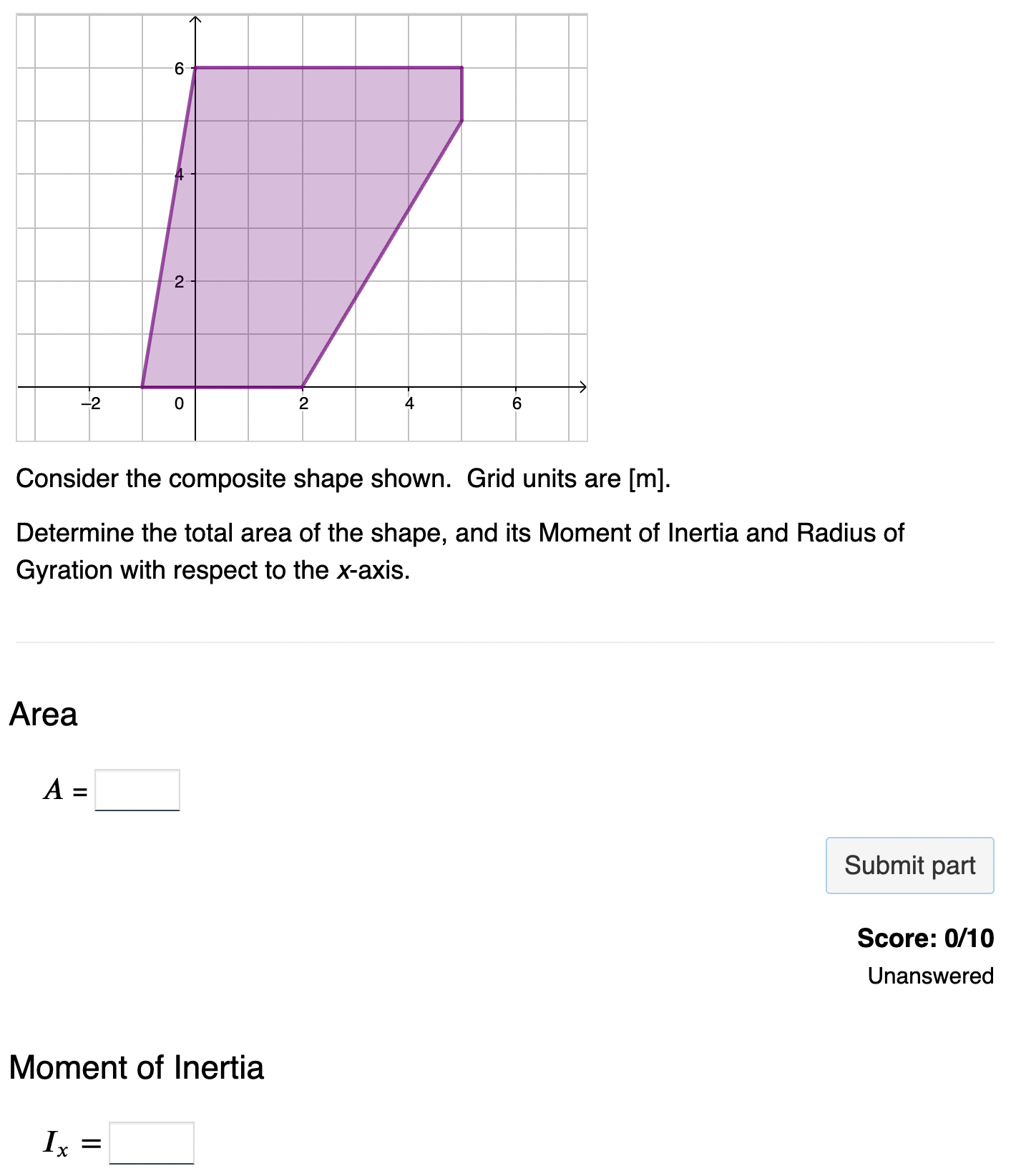Click the A input field
1016x1176 pixels.
pos(138,790)
